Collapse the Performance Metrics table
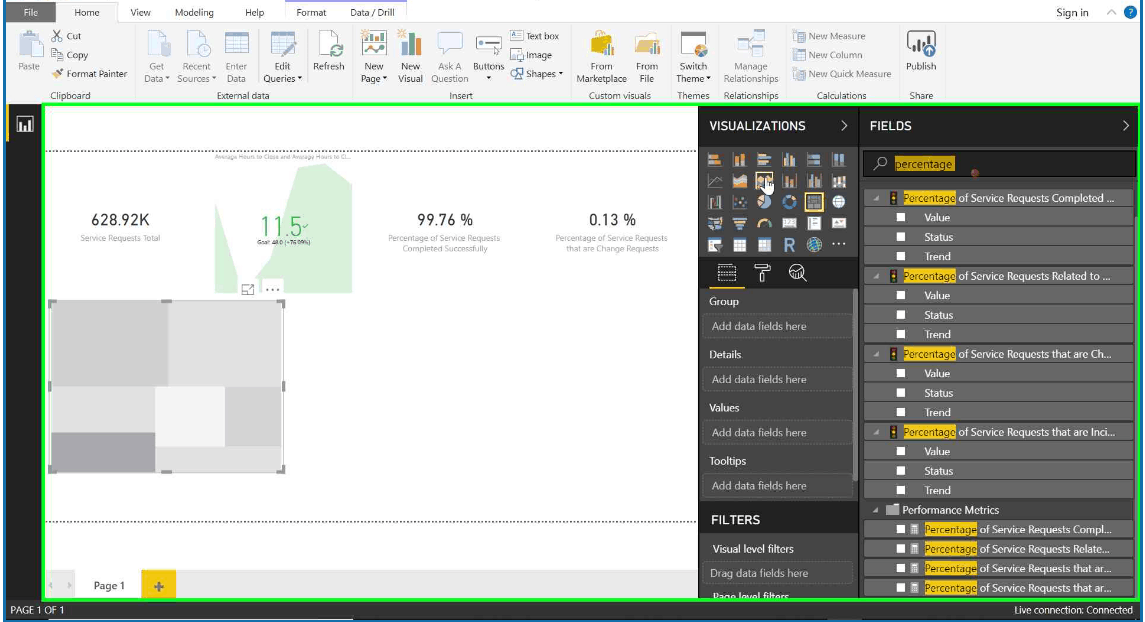1145x622 pixels. 876,510
